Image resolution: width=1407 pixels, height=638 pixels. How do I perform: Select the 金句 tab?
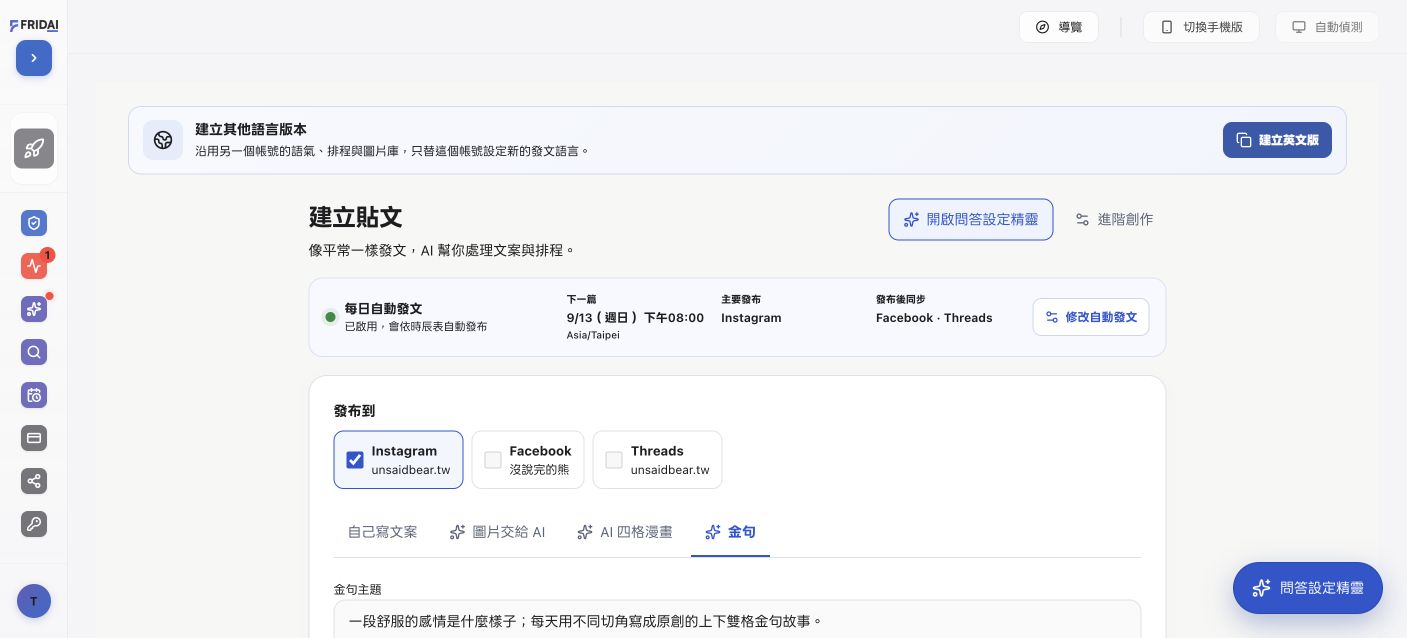(x=730, y=532)
